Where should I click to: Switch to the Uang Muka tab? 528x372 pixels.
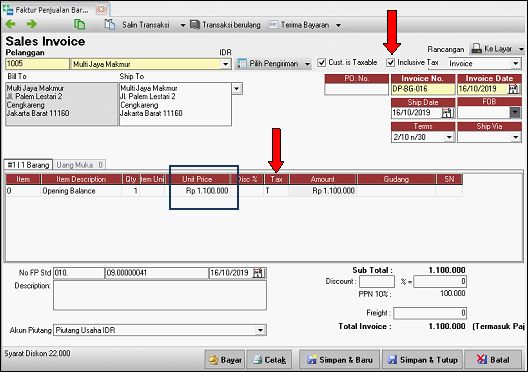(79, 165)
